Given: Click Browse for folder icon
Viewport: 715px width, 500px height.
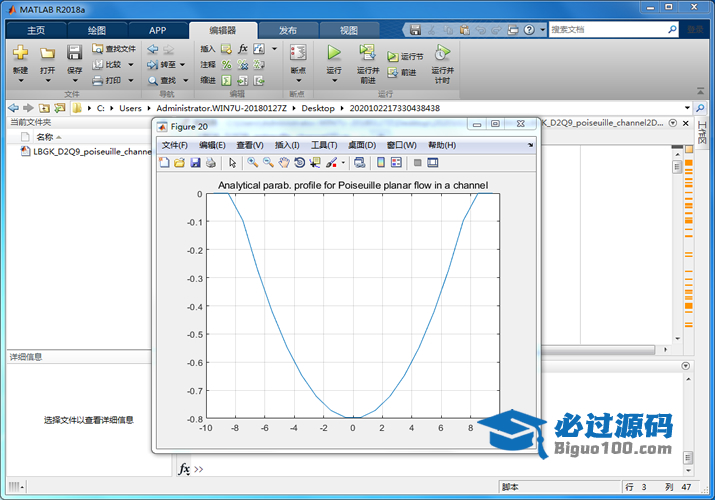Looking at the screenshot, I should [60, 108].
